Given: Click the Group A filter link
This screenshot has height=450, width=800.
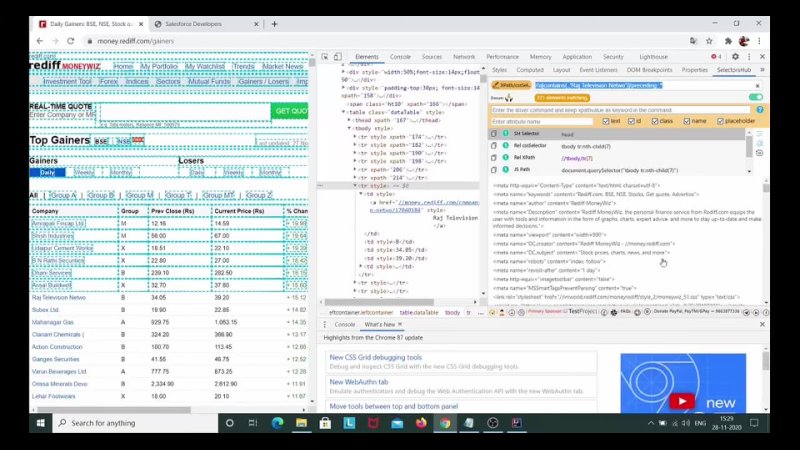Looking at the screenshot, I should pos(62,195).
